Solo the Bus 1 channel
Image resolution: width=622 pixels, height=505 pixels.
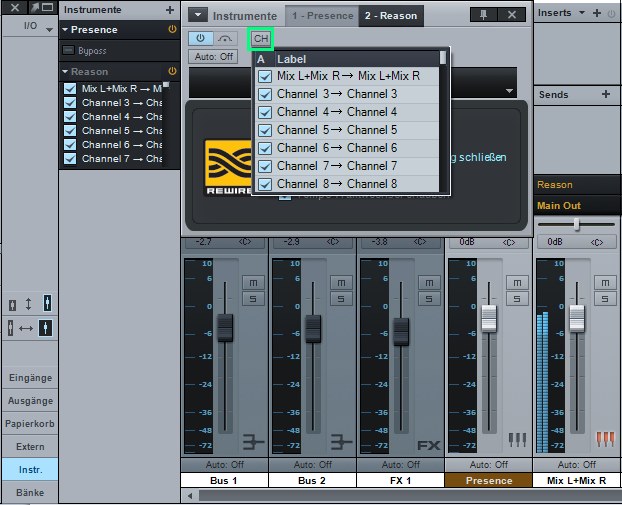[x=253, y=299]
